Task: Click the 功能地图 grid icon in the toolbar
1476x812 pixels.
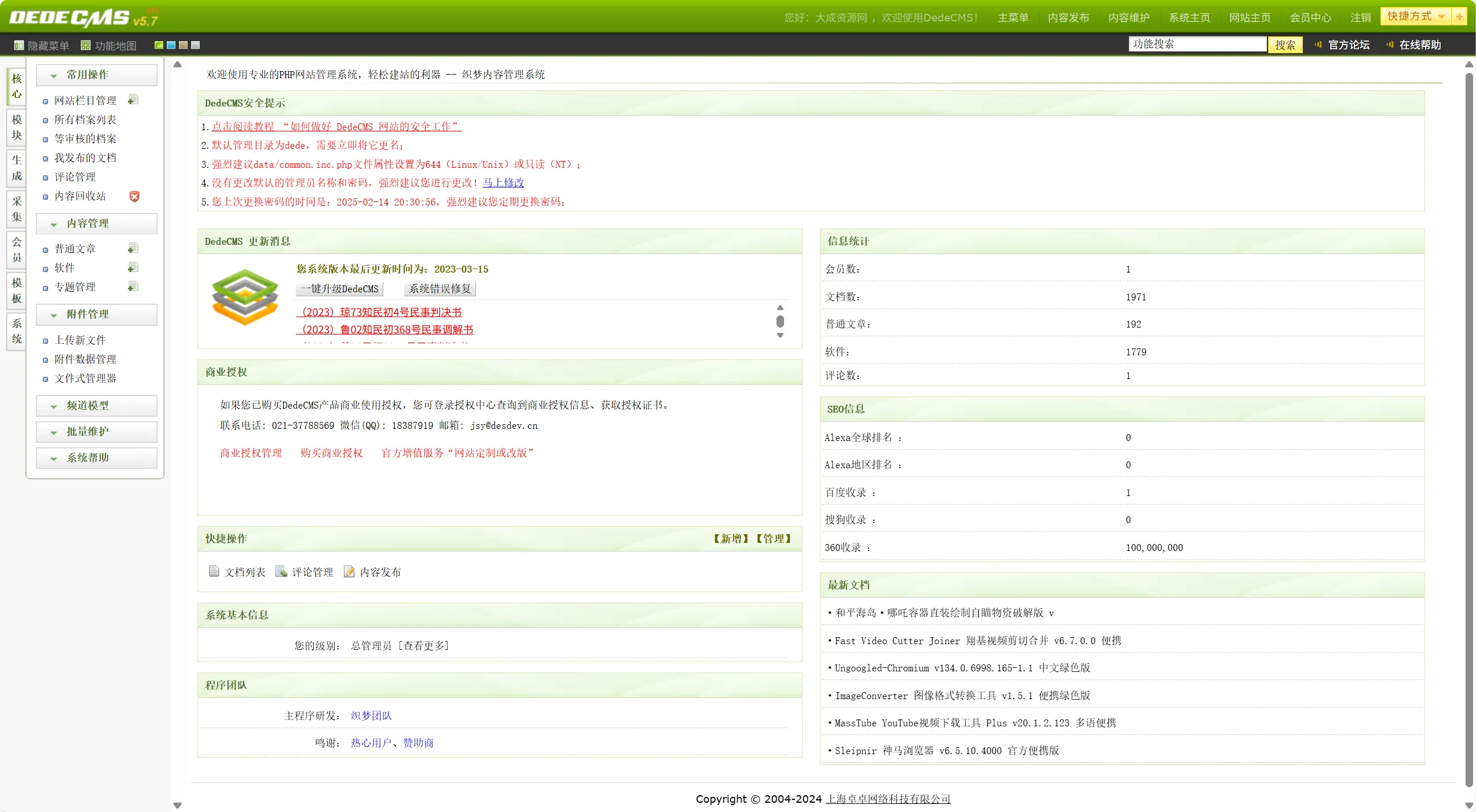Action: tap(85, 45)
